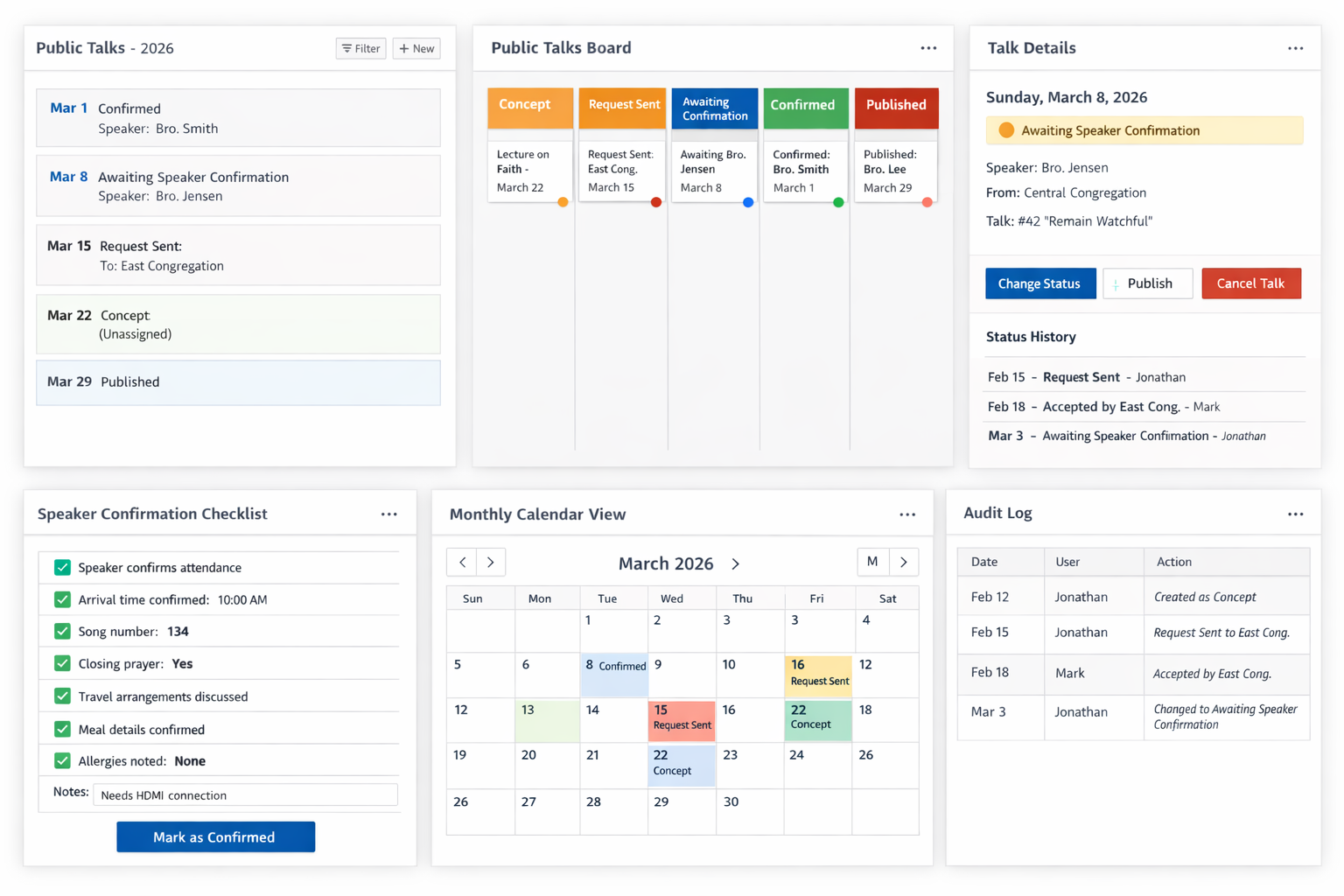Open Audit Log more options menu
Viewport: 1344px width, 896px height.
1295,514
